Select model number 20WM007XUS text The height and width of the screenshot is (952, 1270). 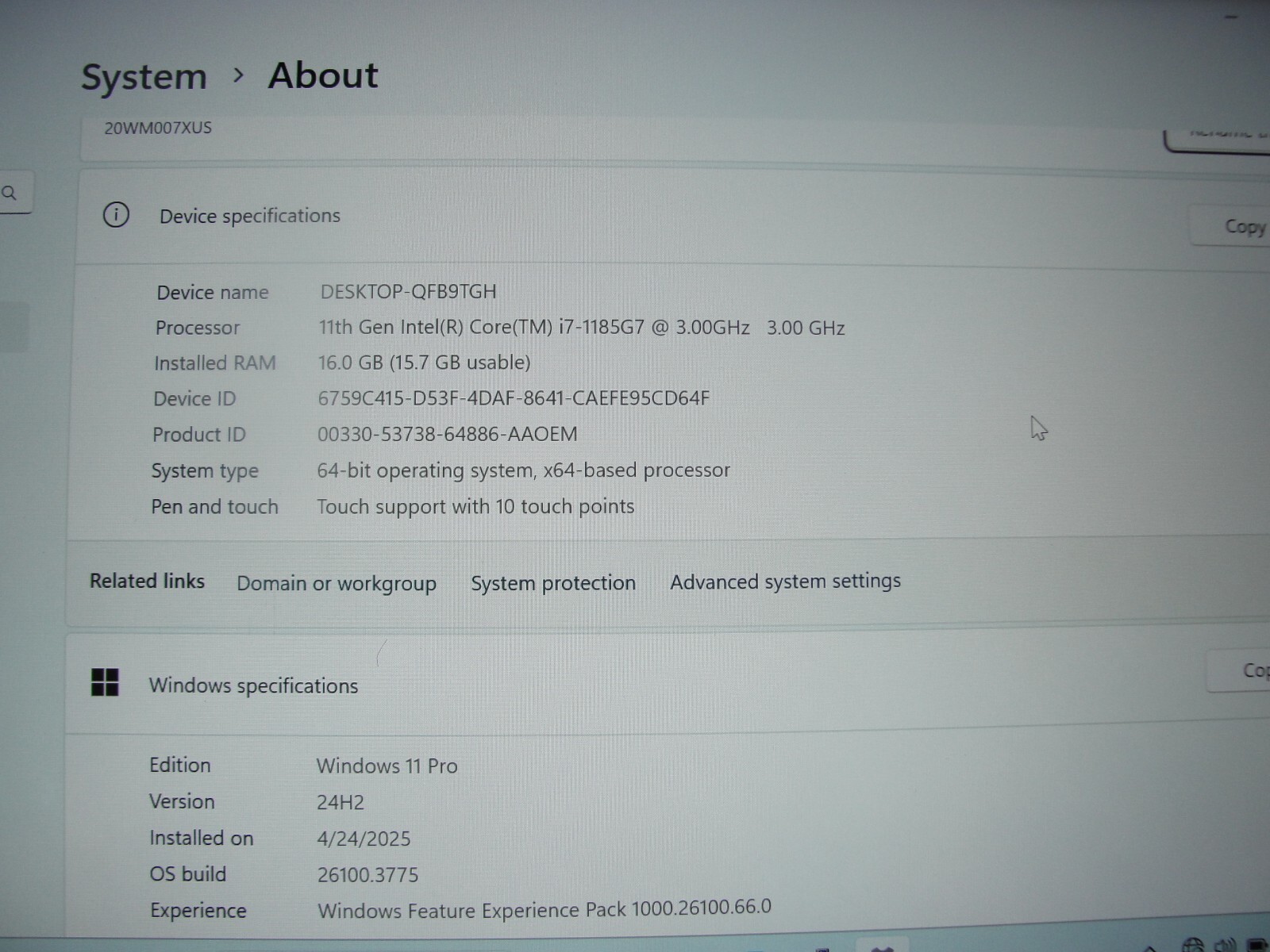pos(158,128)
